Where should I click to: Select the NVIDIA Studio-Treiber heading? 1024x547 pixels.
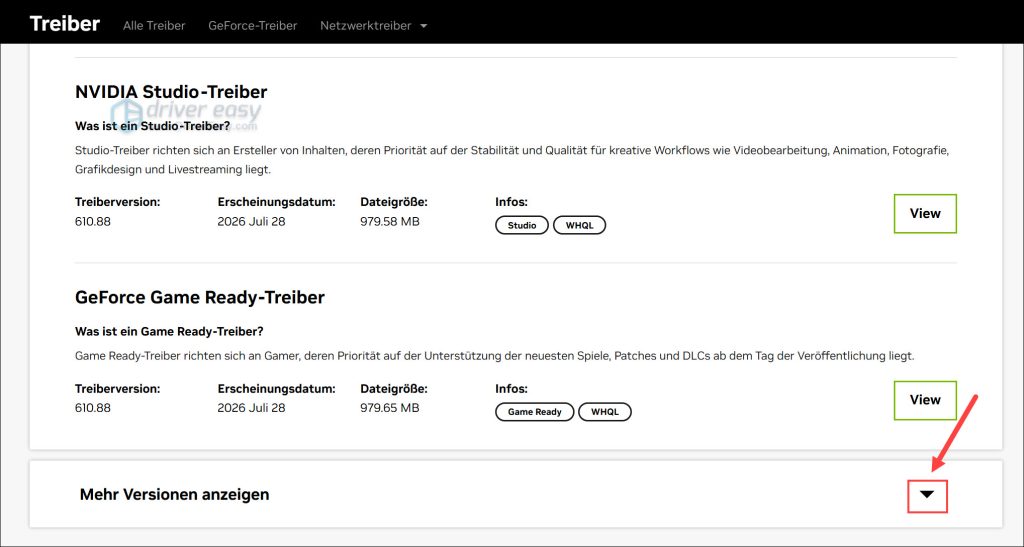coord(171,92)
